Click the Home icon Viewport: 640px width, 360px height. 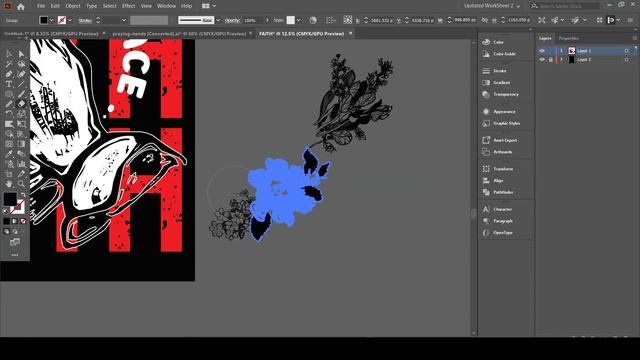(21, 6)
